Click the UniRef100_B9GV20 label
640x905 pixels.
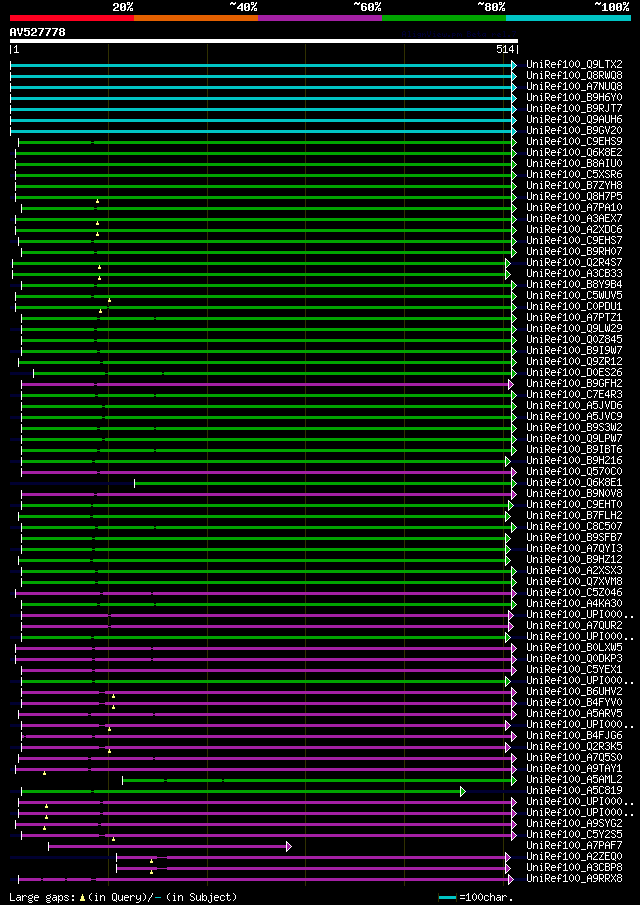[574, 130]
